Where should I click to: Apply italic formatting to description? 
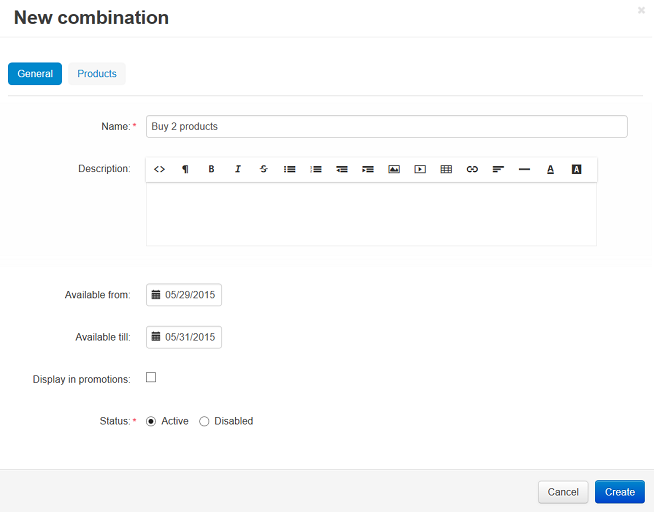click(238, 169)
